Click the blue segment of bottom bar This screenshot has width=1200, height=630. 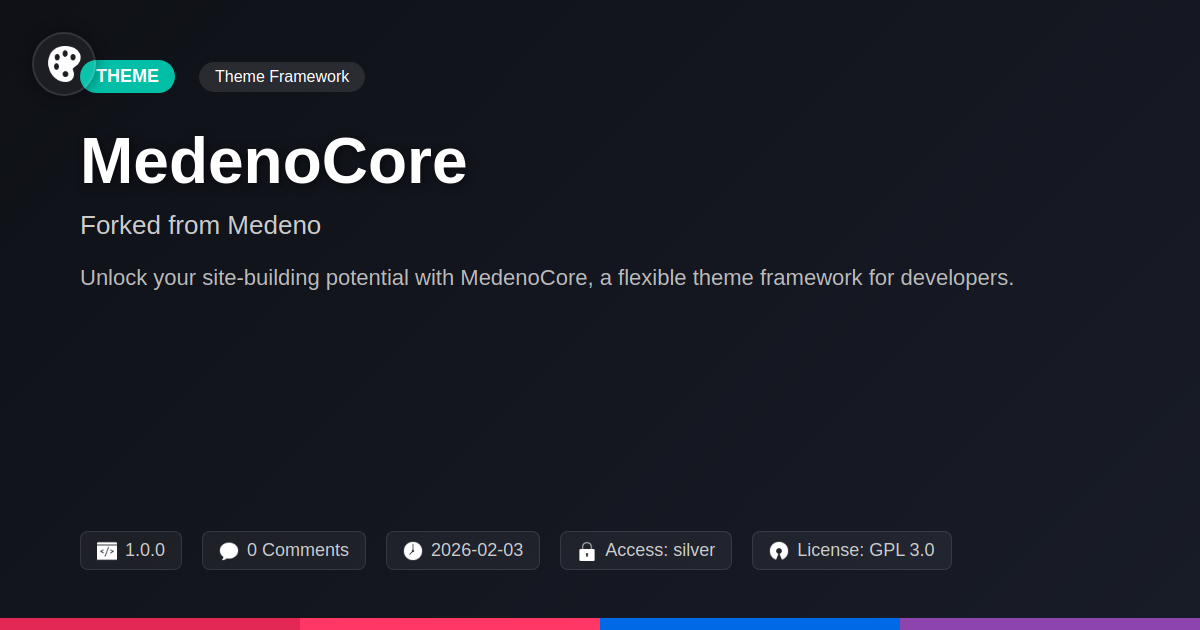click(750, 623)
